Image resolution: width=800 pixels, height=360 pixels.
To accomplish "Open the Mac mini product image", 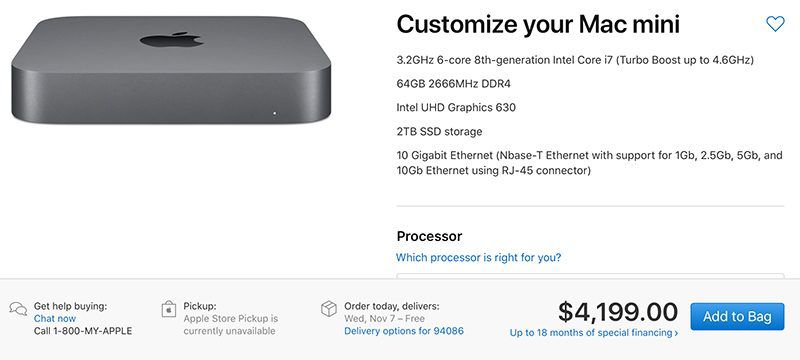I will click(171, 70).
